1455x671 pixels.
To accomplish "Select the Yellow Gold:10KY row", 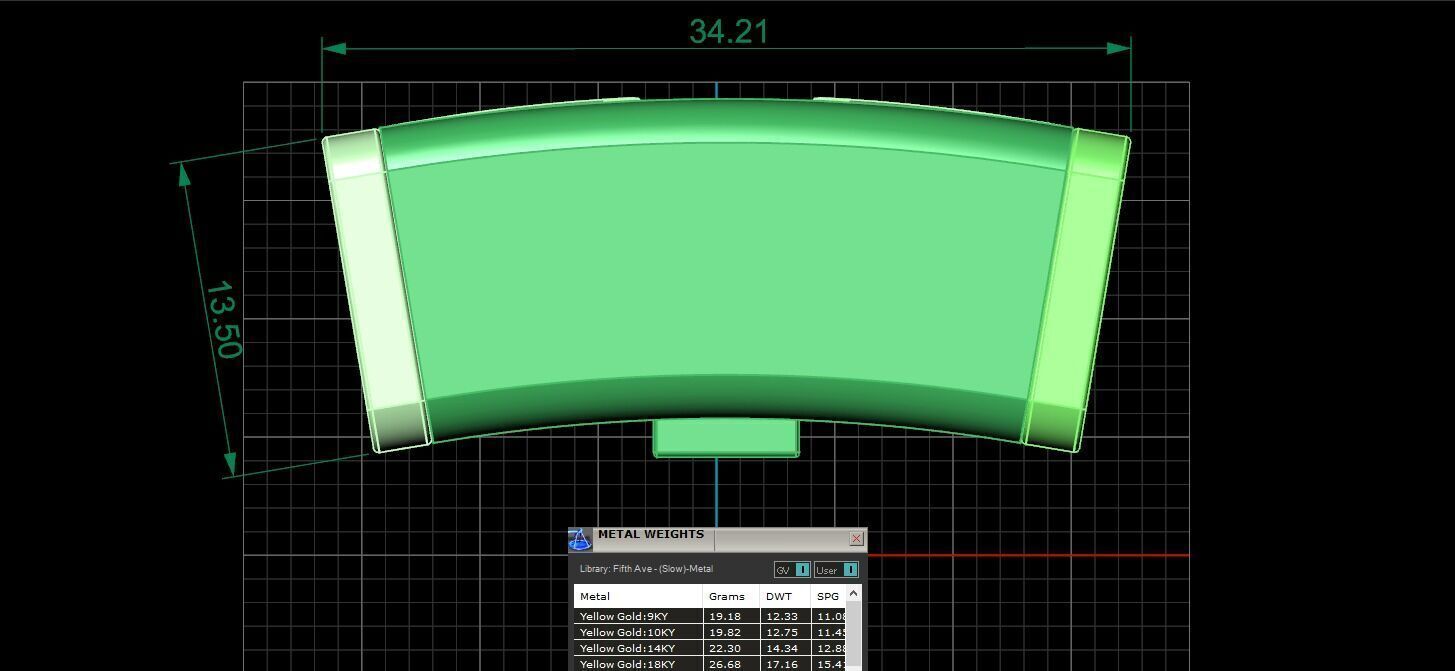I will point(710,632).
